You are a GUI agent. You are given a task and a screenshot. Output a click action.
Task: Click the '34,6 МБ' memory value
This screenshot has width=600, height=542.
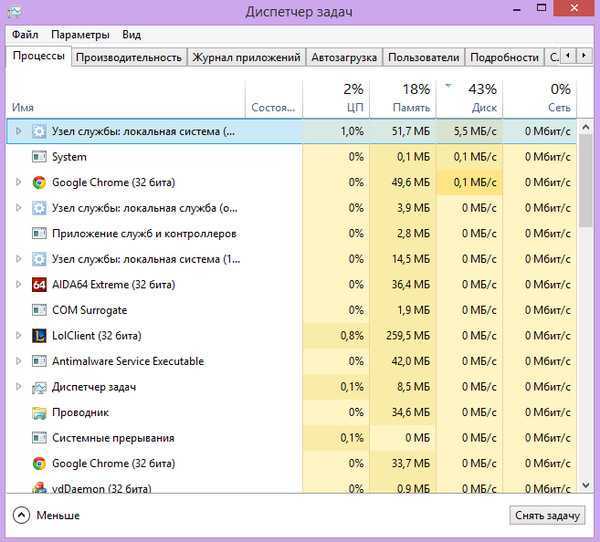(x=411, y=413)
